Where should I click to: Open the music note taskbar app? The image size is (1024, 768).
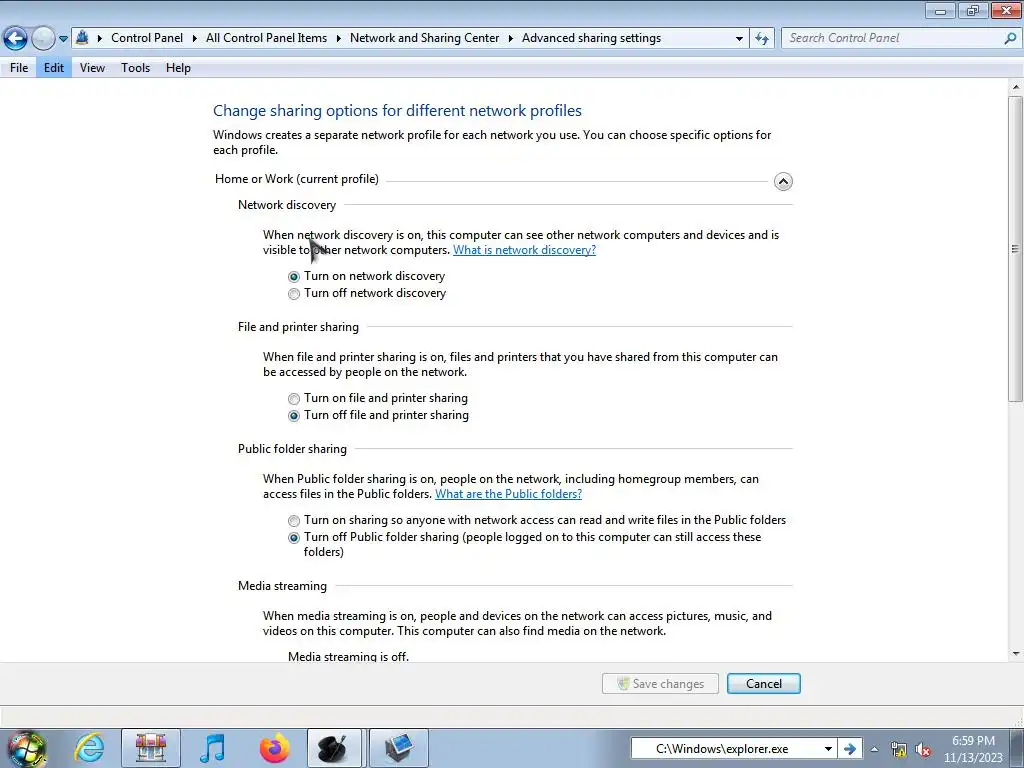pos(212,748)
